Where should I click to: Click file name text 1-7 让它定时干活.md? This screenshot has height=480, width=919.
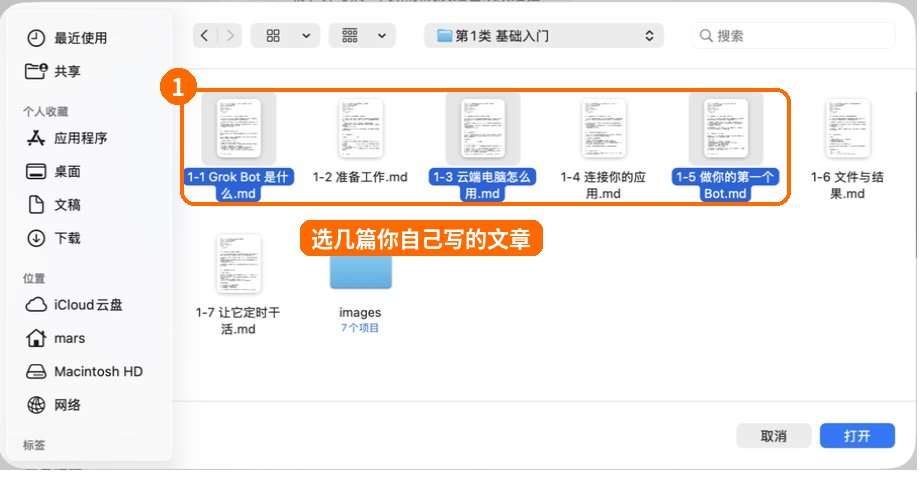click(x=238, y=321)
